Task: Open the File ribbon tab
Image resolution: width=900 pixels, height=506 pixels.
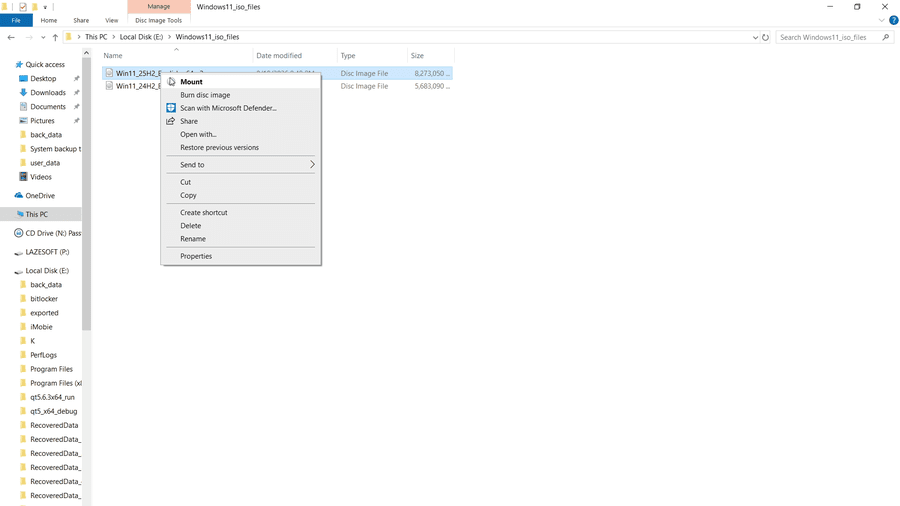Action: 16,20
